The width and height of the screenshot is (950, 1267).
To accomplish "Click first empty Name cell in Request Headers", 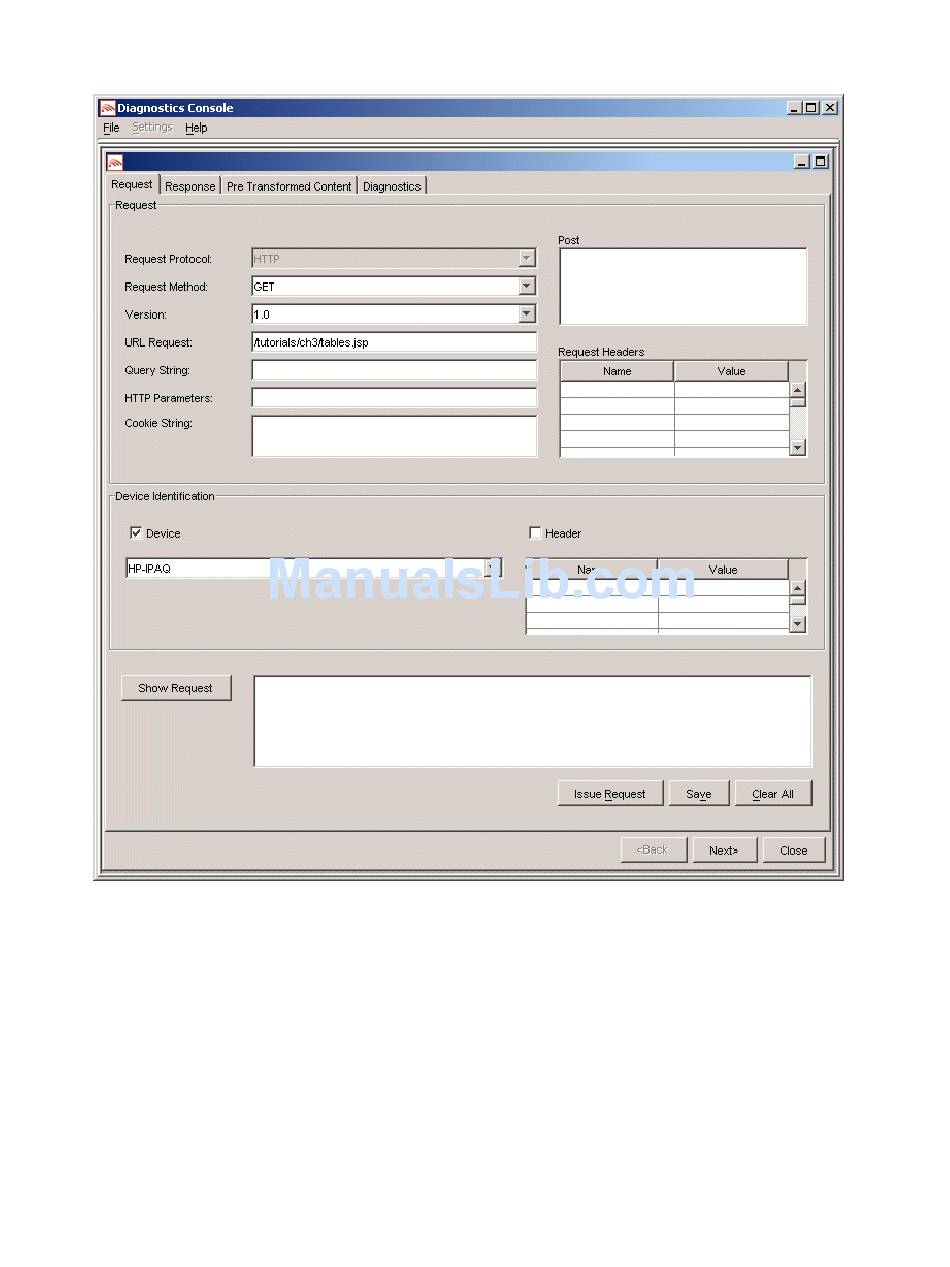I will click(x=617, y=390).
